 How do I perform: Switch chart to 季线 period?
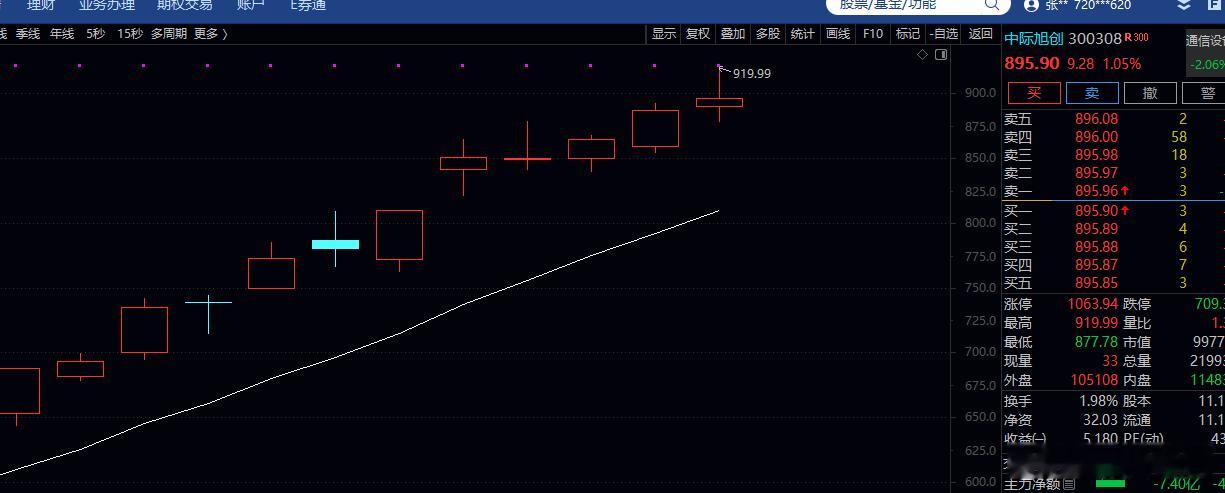tap(27, 33)
